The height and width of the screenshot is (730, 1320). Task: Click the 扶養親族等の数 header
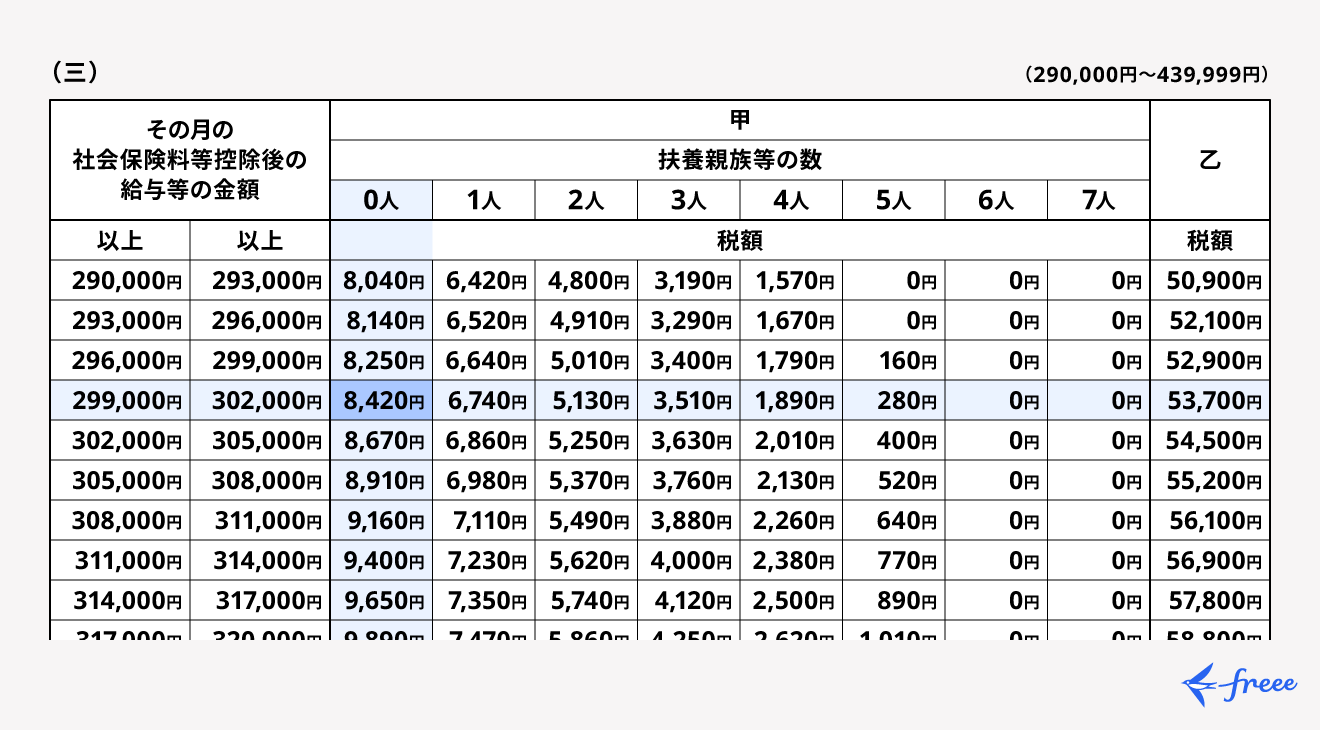[x=740, y=160]
